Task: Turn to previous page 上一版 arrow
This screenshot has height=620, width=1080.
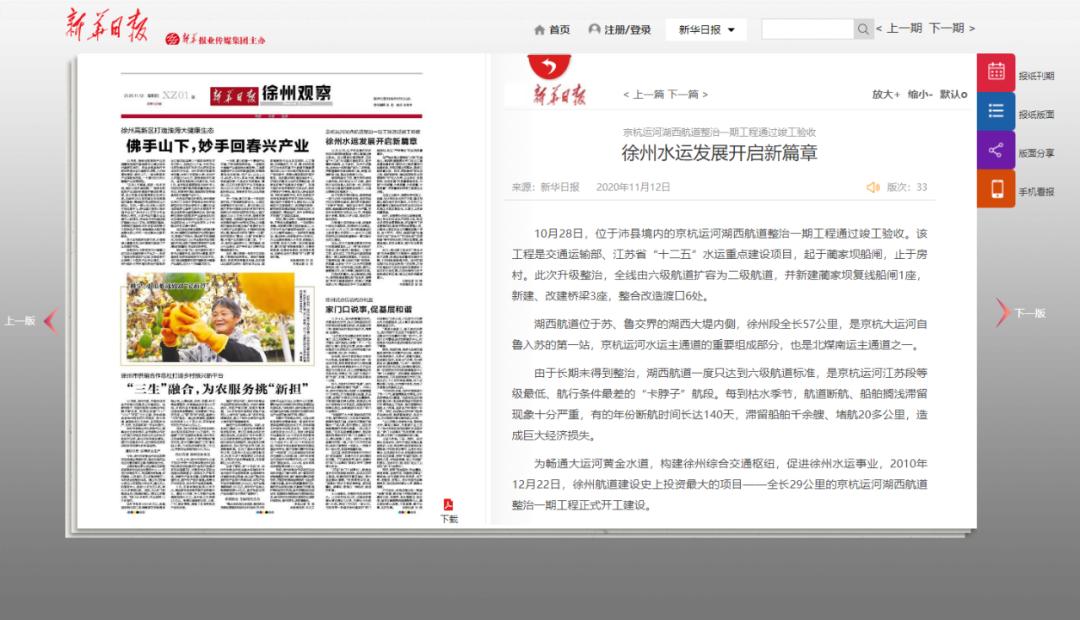Action: pos(50,320)
